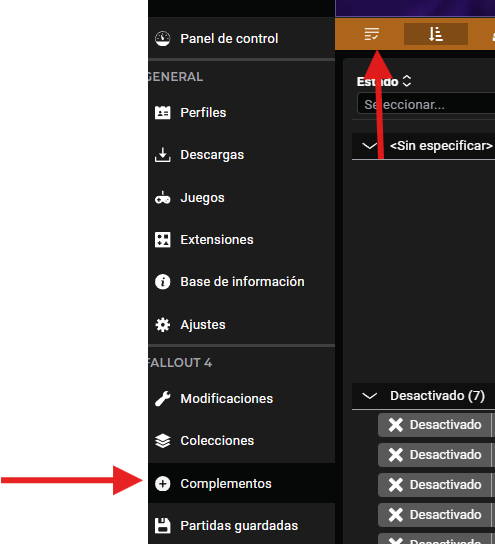Click the Colecciones layers icon

(x=162, y=441)
